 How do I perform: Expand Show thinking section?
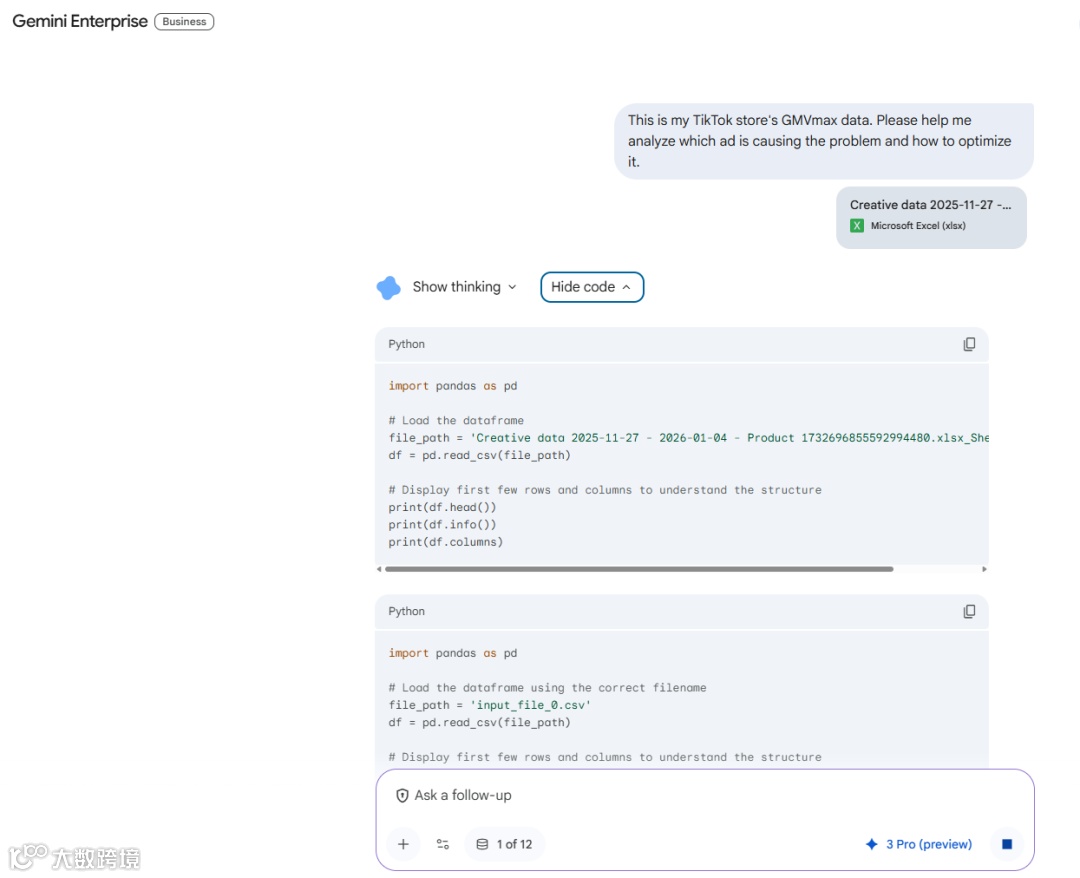[x=464, y=287]
